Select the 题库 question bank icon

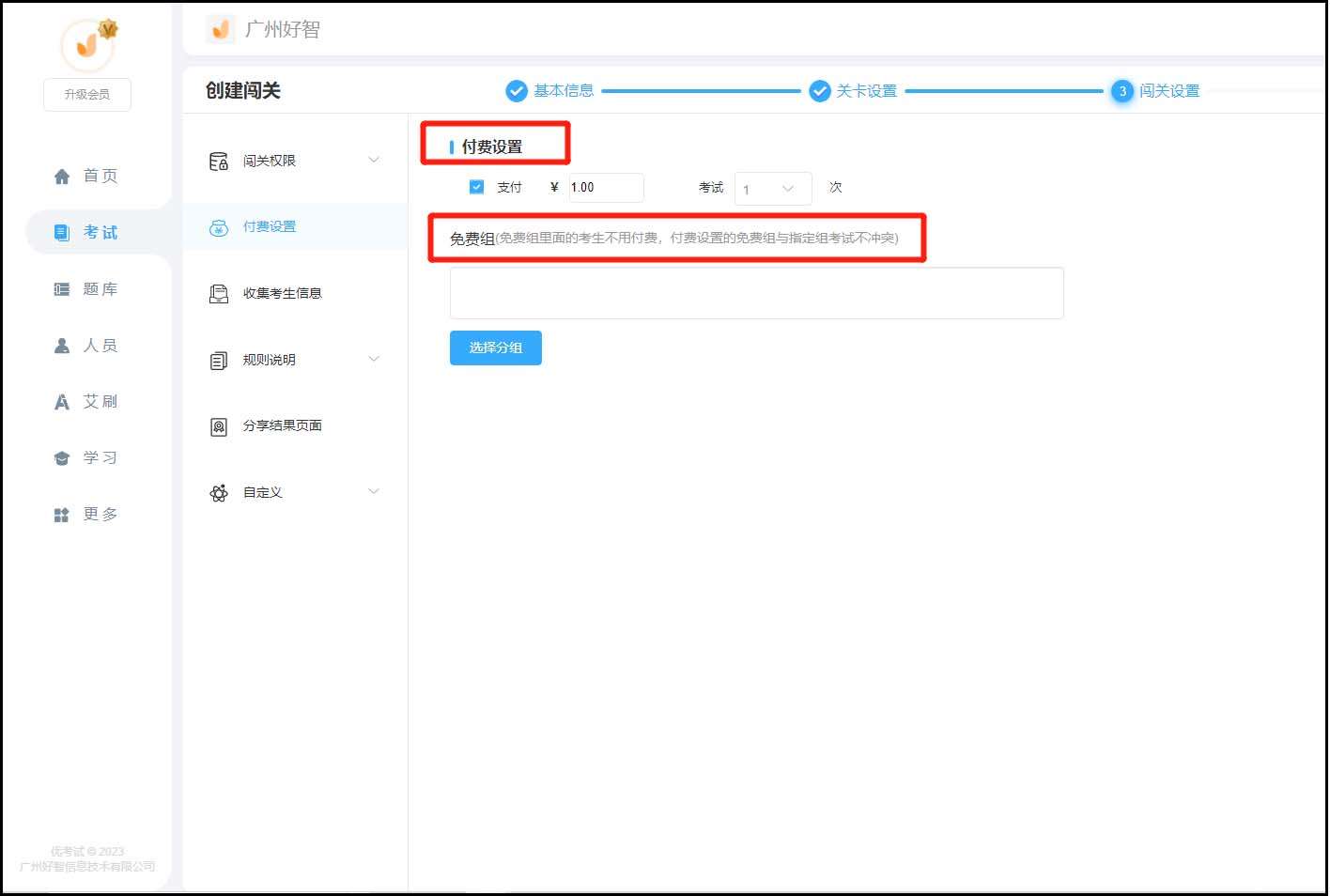tap(59, 288)
